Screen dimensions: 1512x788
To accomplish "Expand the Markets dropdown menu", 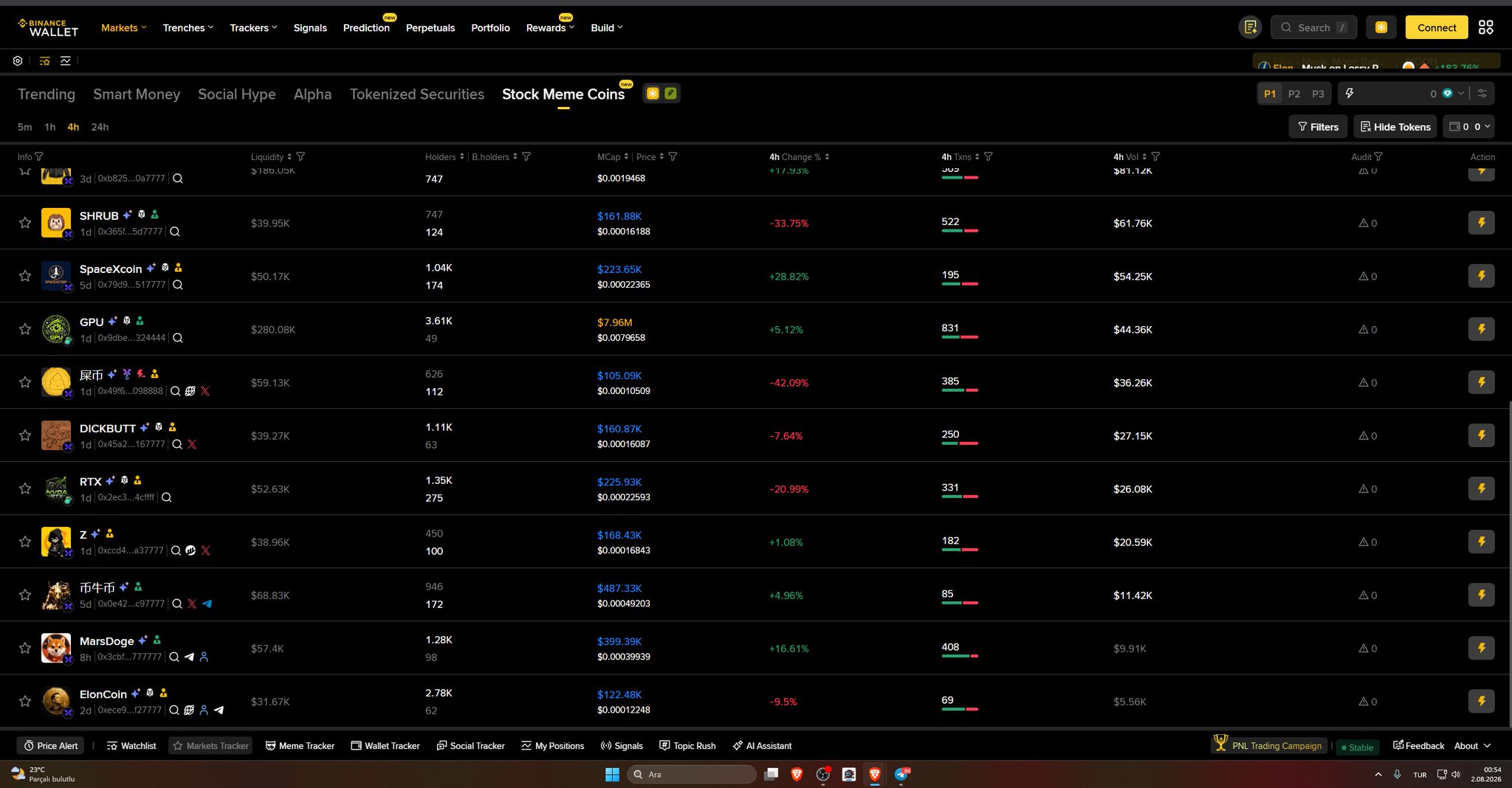I will (x=124, y=27).
